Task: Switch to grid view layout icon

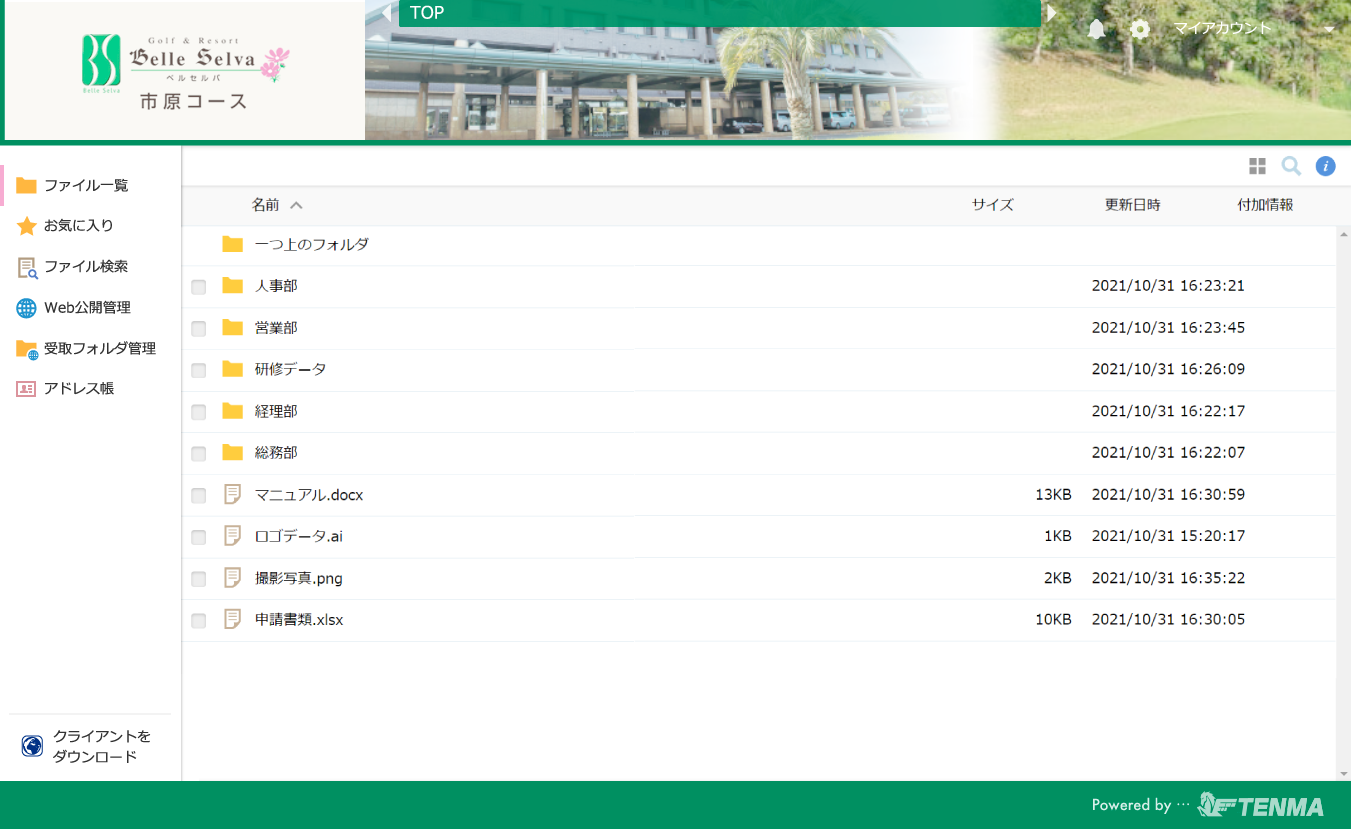Action: point(1257,166)
